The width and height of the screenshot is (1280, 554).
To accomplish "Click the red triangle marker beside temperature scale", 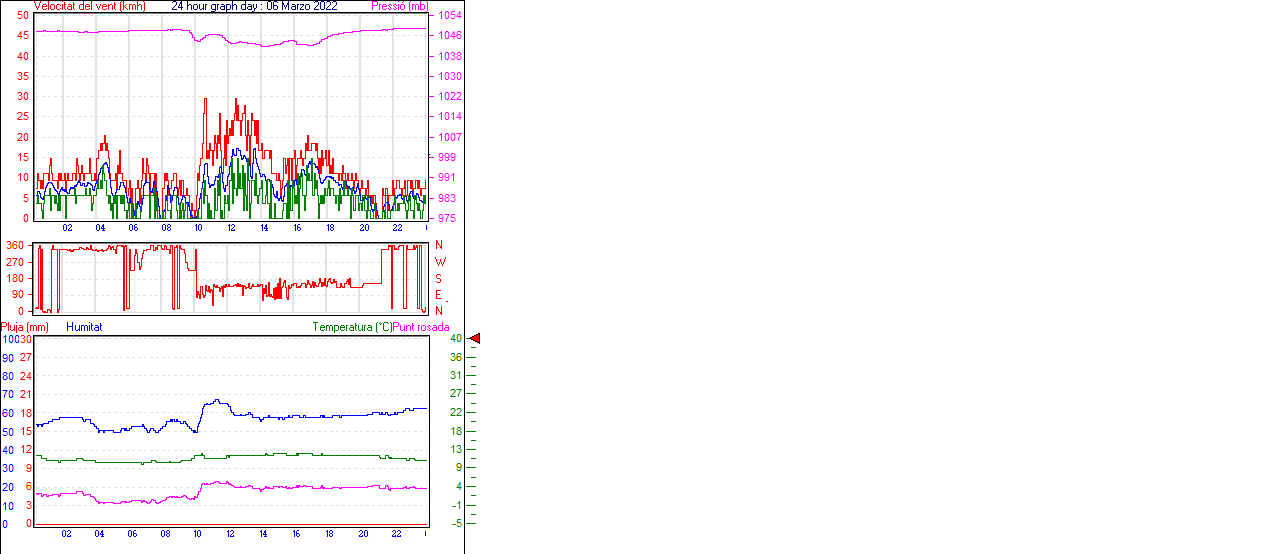I will (475, 339).
